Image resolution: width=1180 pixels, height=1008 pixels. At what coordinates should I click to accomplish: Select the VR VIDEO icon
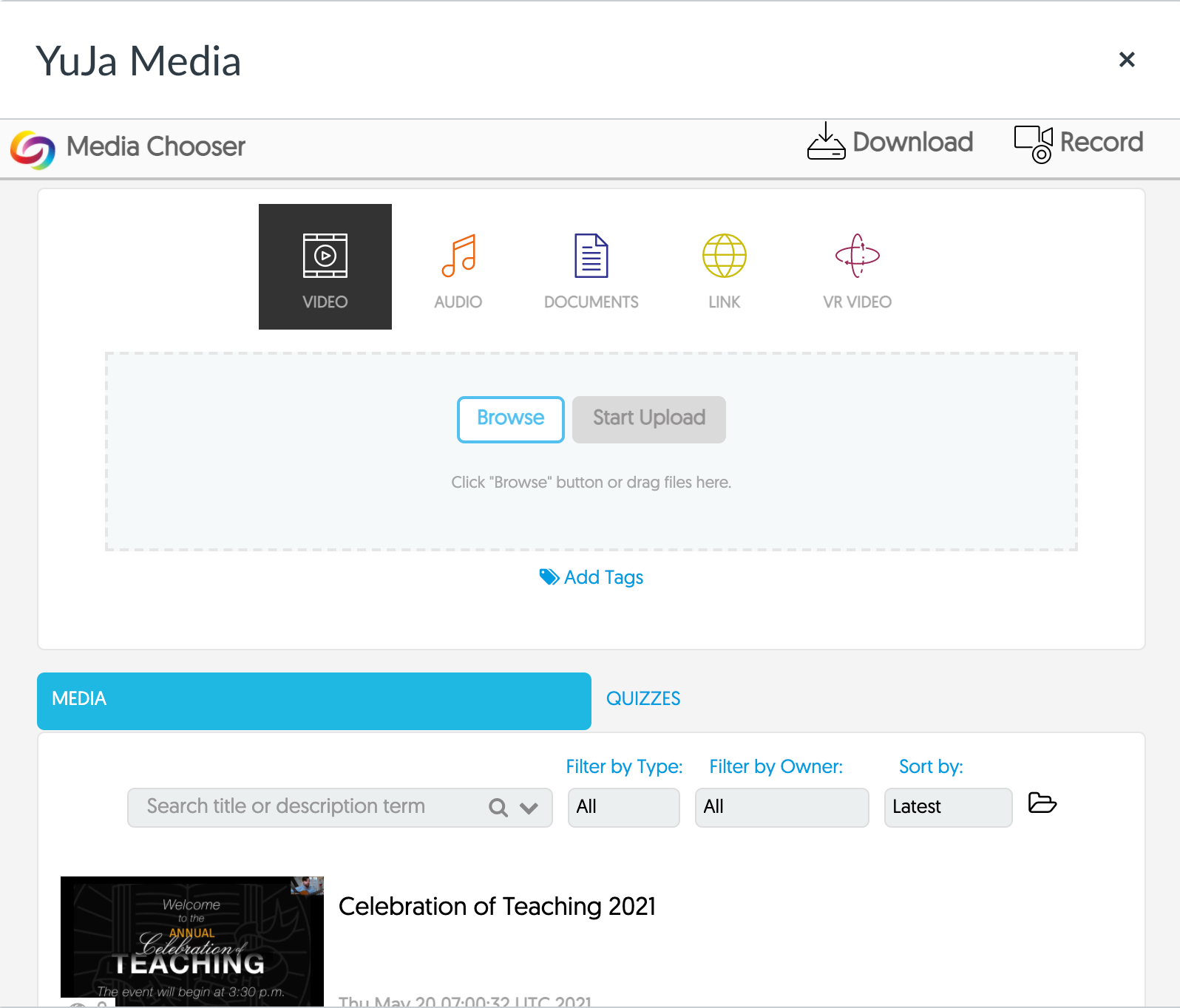coord(858,256)
